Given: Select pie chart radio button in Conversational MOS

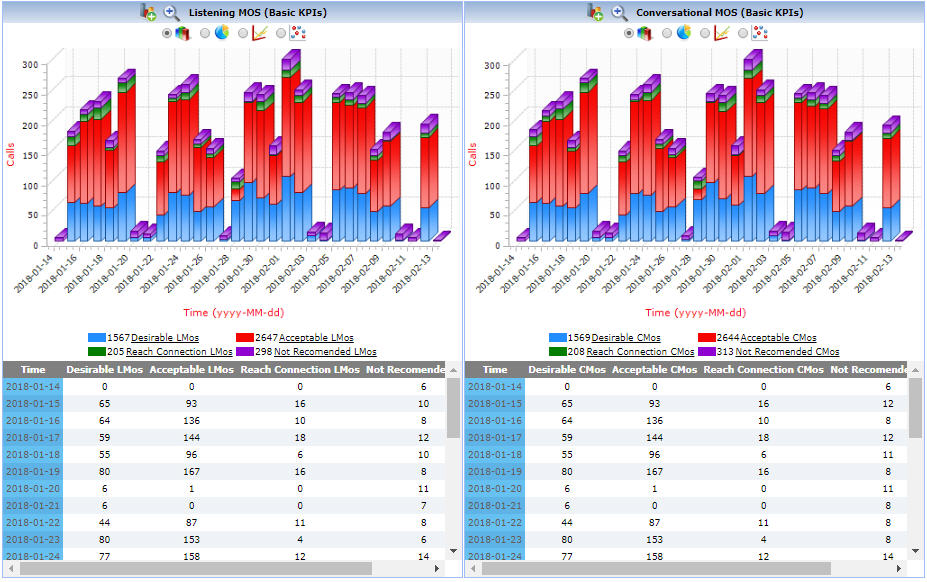Looking at the screenshot, I should click(667, 33).
